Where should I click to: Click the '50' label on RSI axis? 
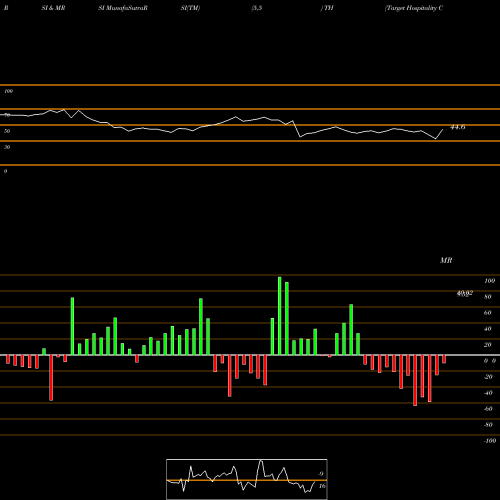pos(7,131)
